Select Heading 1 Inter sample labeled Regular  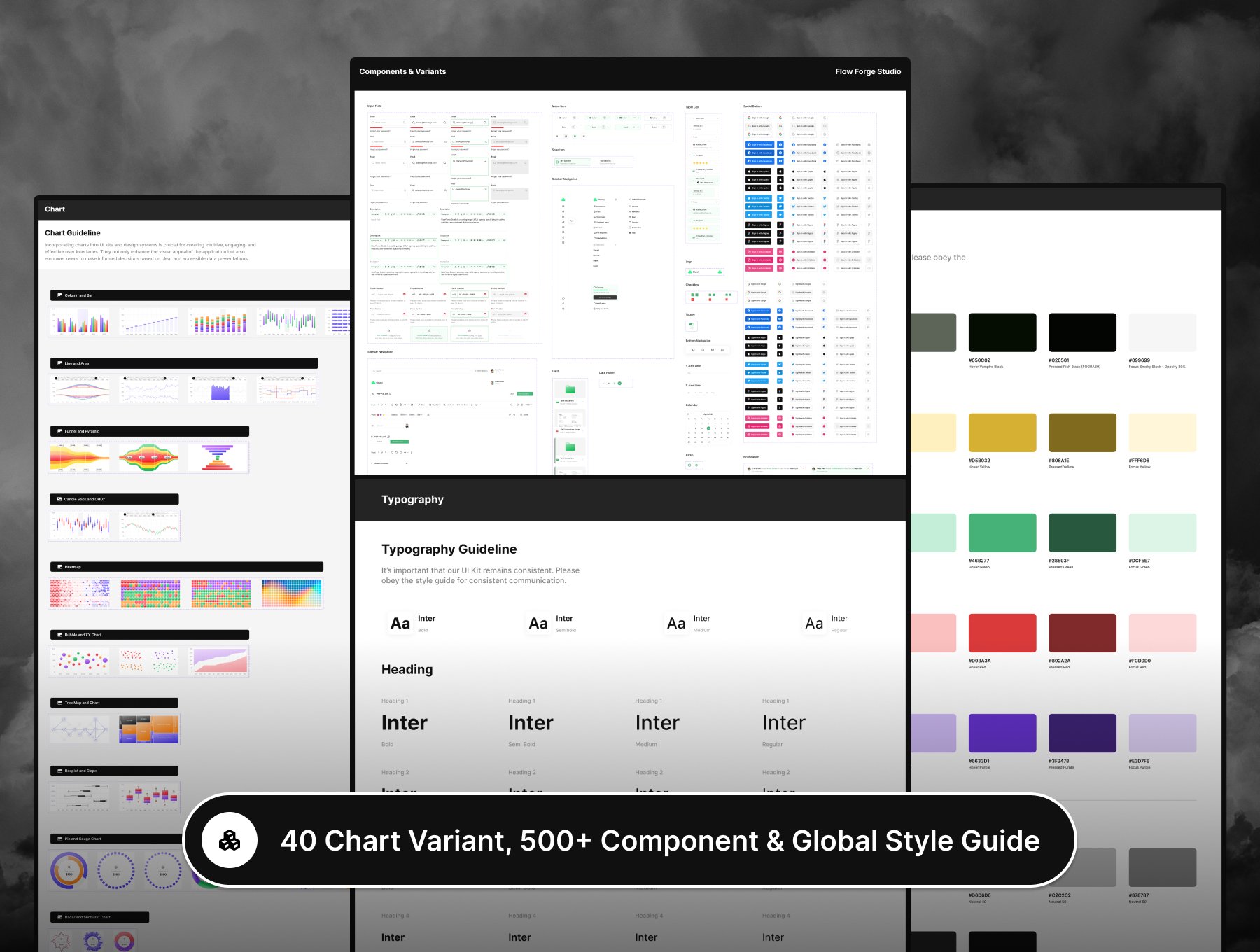pos(784,723)
